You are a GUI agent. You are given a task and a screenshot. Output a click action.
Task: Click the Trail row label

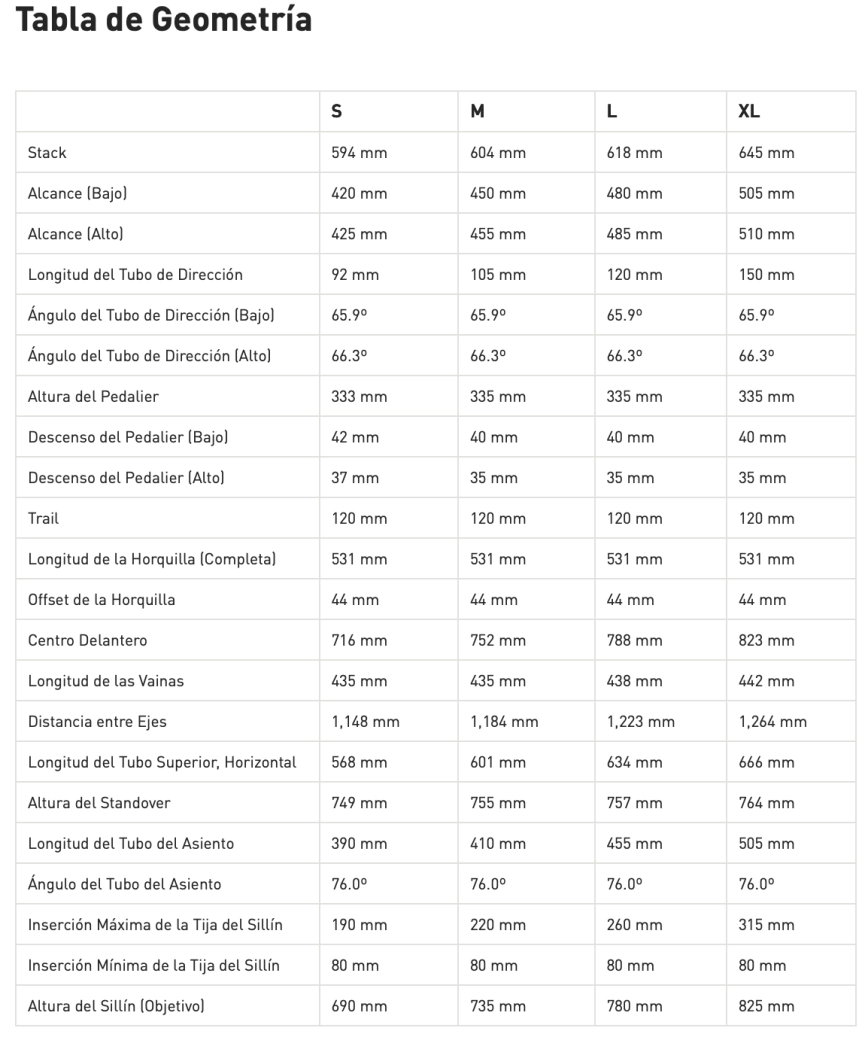43,519
